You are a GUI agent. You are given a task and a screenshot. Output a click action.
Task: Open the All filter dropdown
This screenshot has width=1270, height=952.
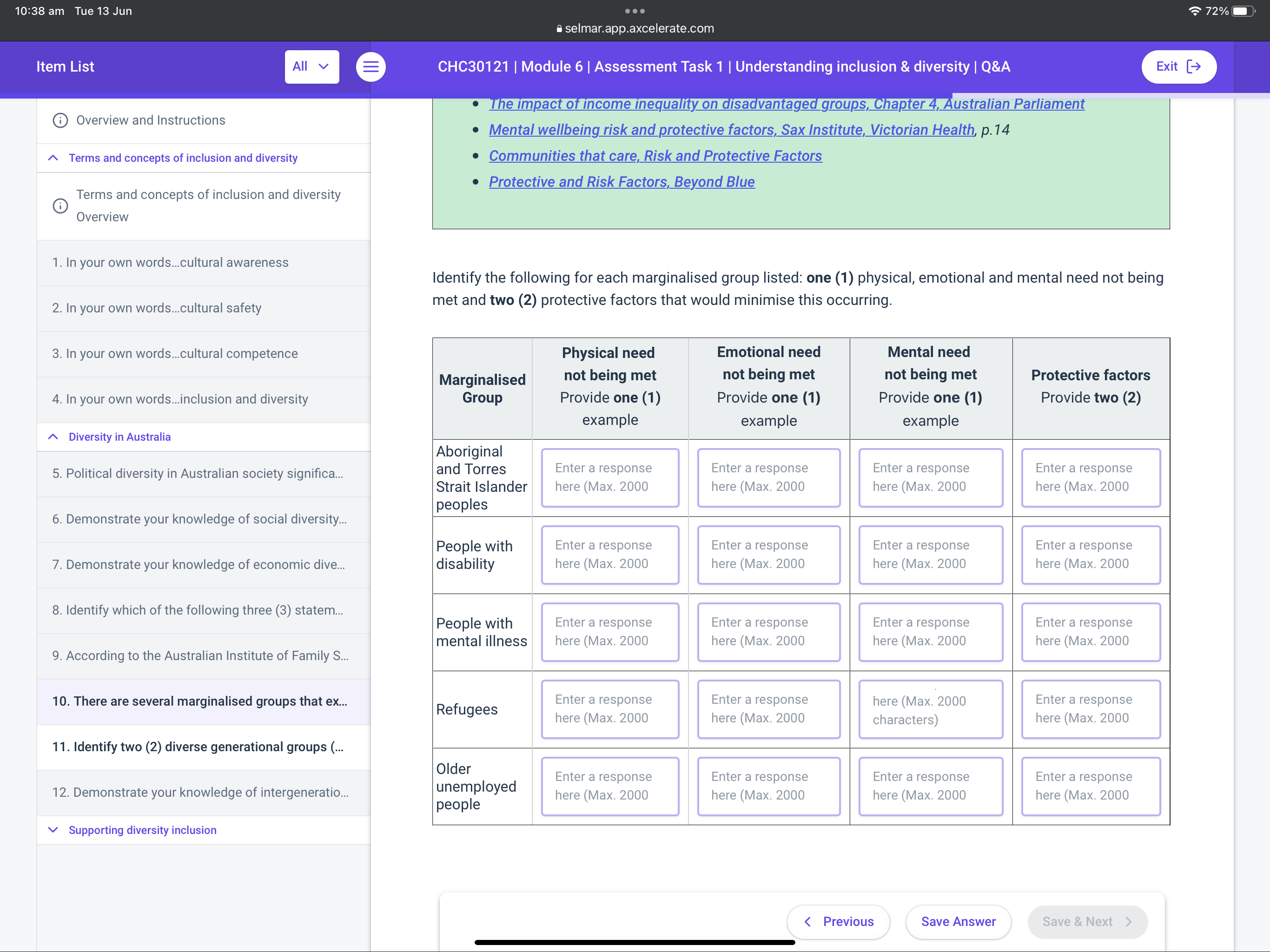coord(311,66)
